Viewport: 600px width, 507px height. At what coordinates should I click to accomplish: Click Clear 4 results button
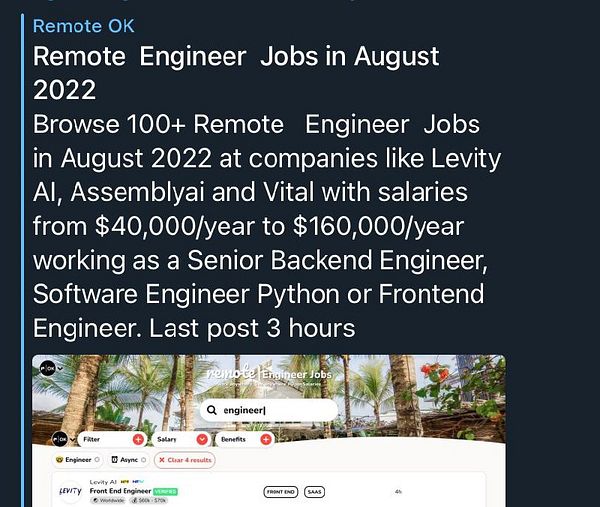tap(185, 460)
